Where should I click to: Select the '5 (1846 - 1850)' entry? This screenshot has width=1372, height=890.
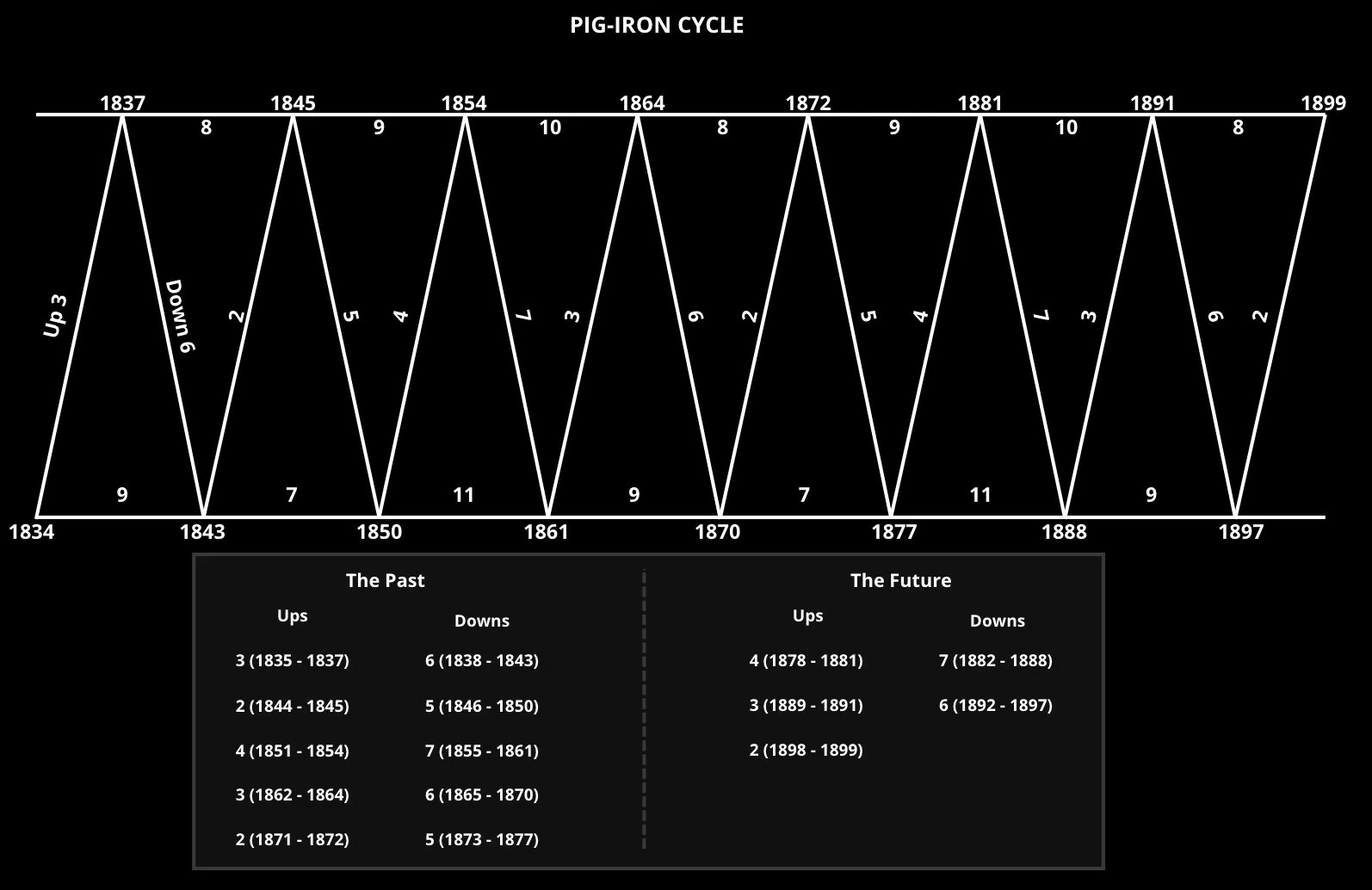tap(482, 707)
